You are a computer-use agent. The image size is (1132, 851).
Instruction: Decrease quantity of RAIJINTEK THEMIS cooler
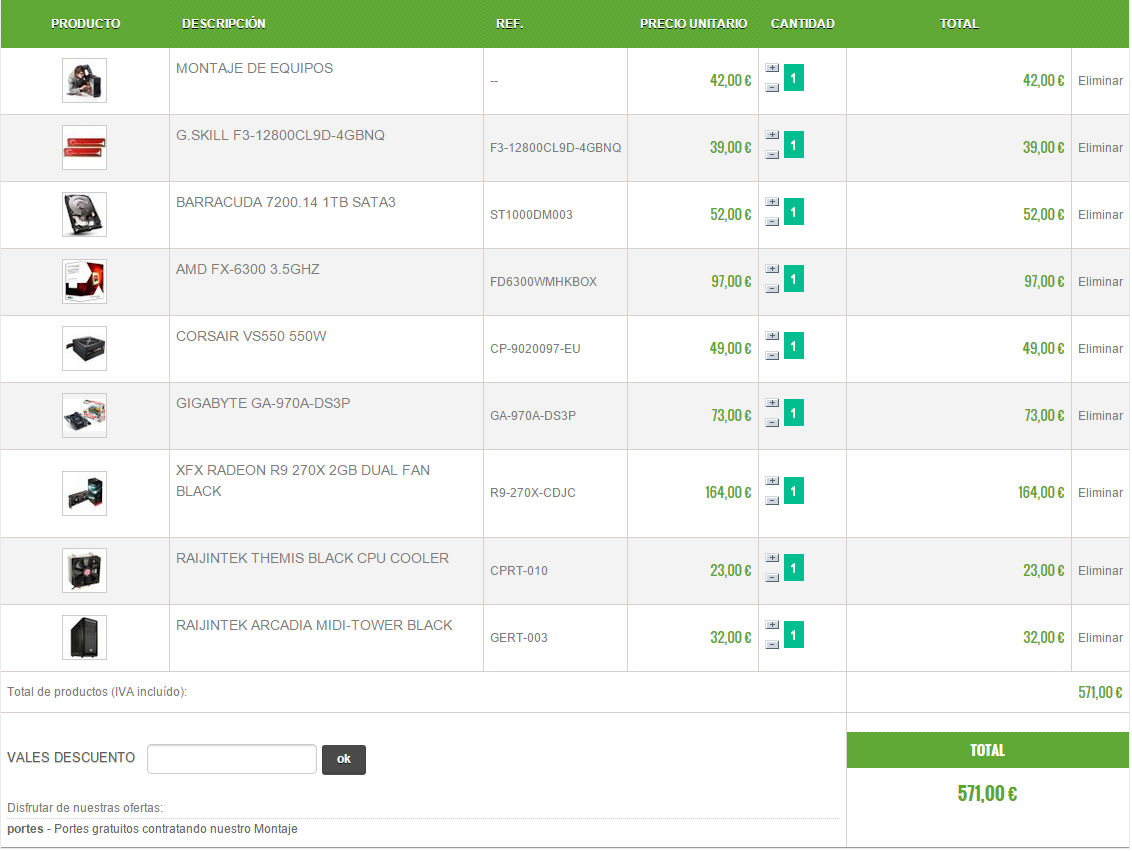[x=772, y=578]
